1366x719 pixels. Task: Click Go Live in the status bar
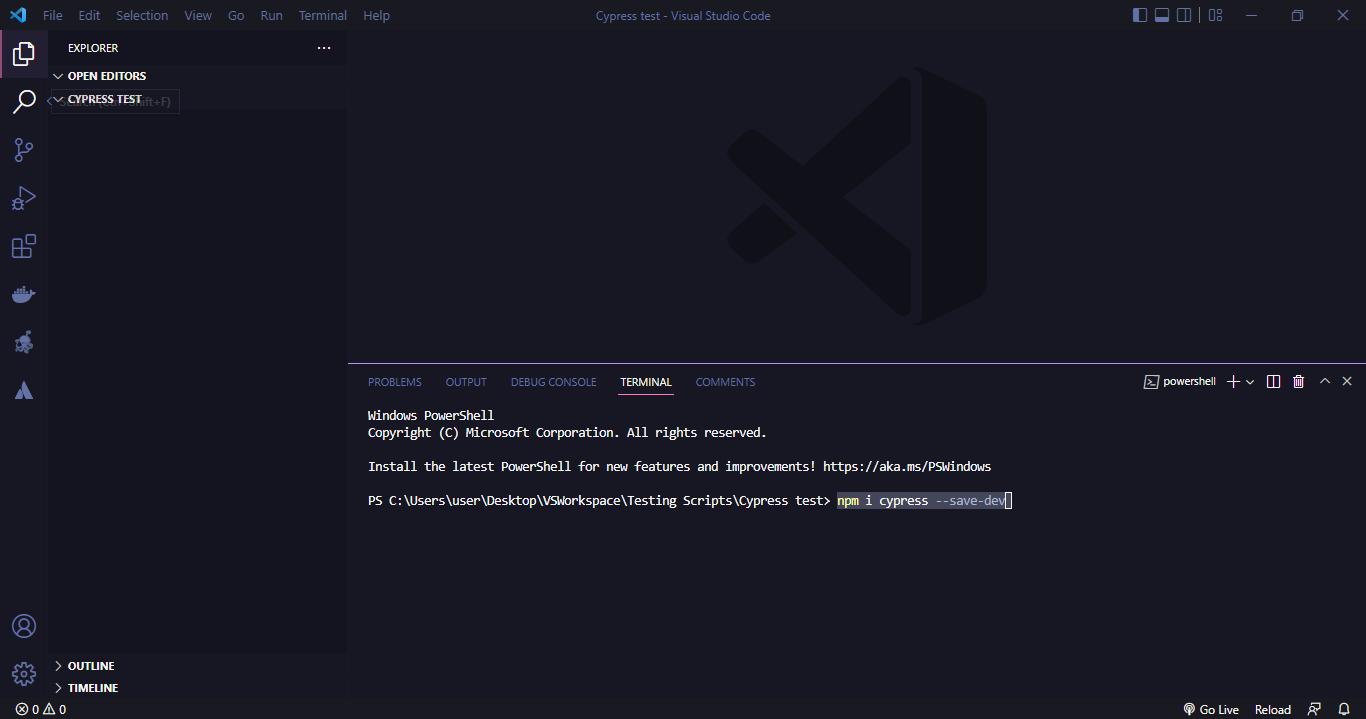click(1211, 709)
